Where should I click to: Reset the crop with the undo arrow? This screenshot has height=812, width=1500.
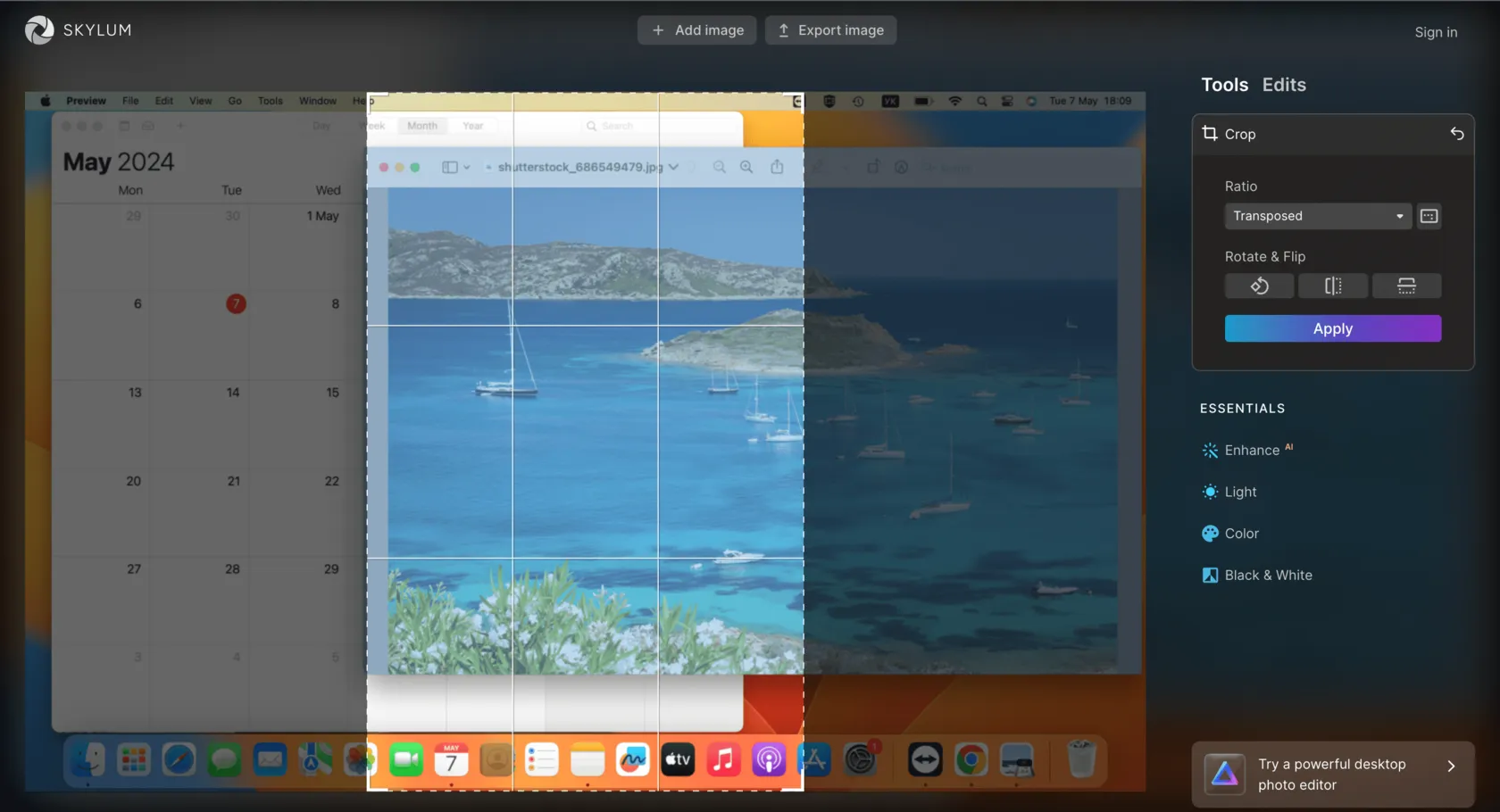[1456, 134]
